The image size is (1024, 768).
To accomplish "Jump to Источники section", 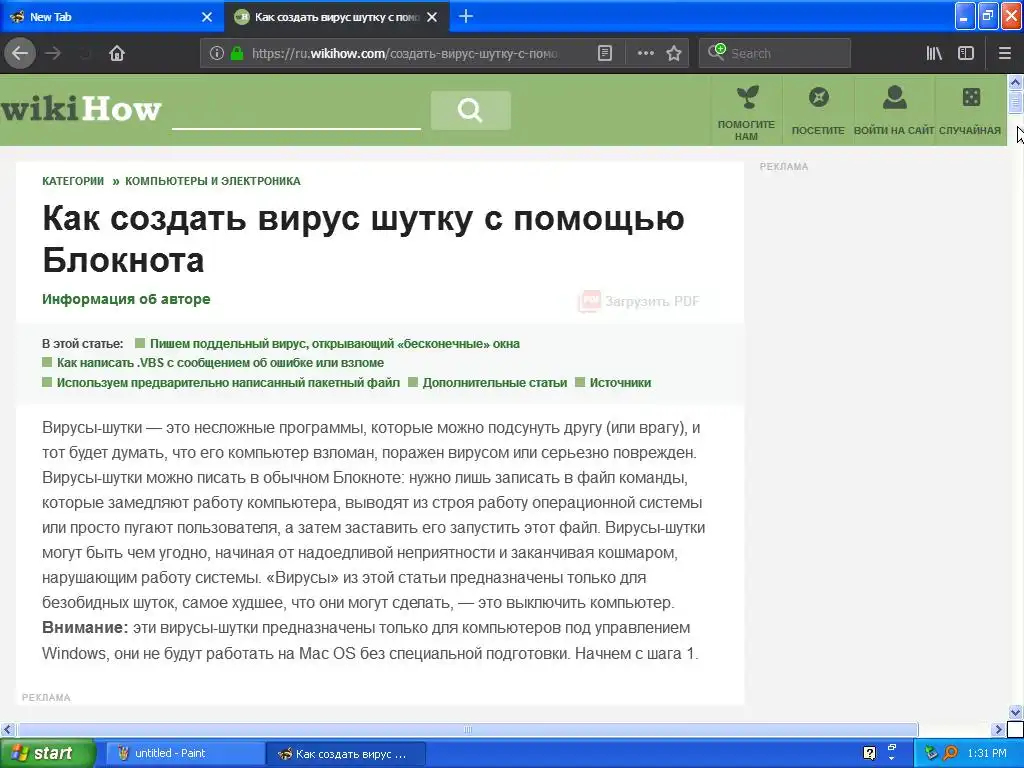I will (x=620, y=383).
